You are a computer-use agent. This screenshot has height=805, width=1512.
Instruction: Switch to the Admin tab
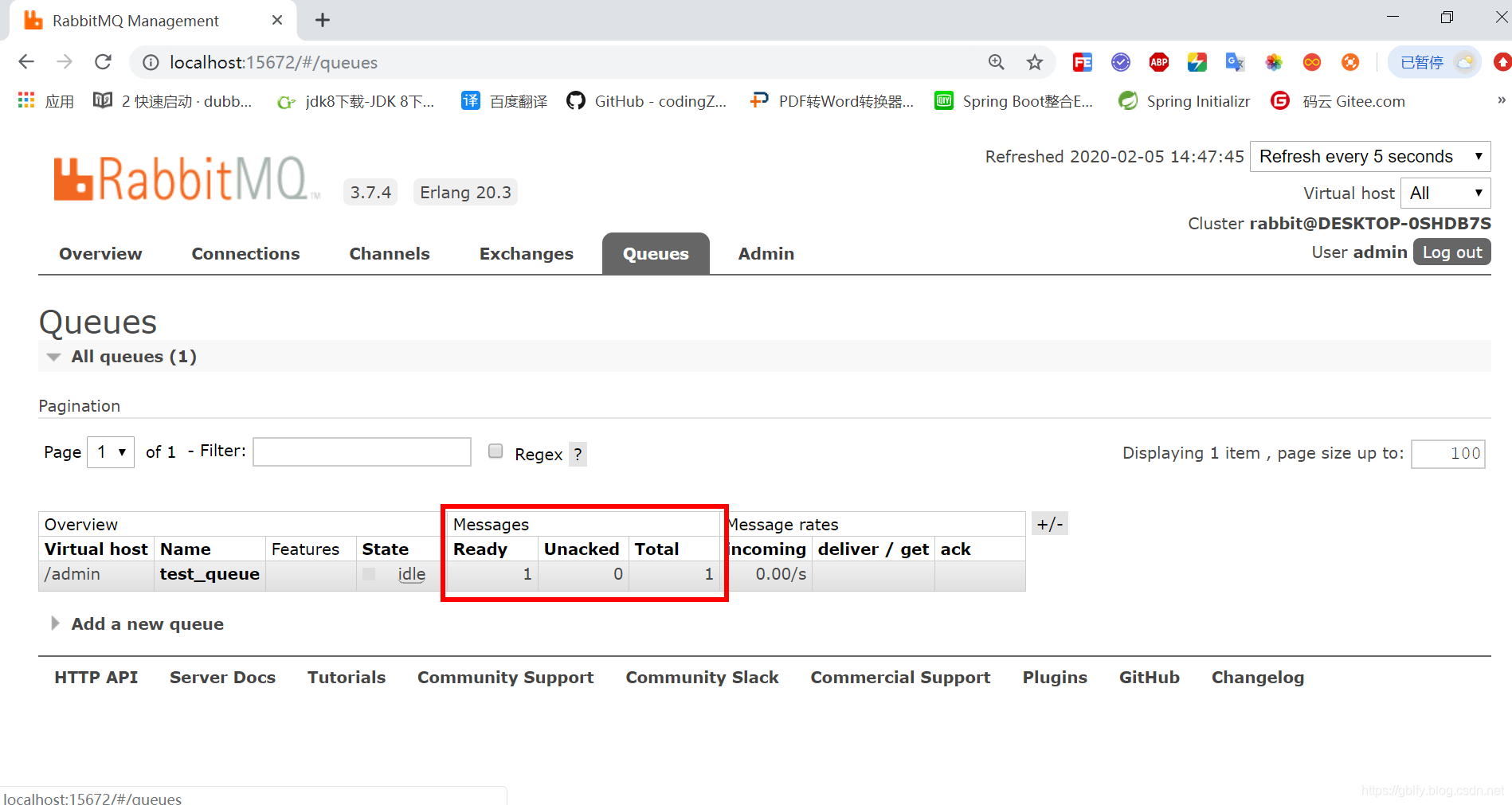coord(766,254)
